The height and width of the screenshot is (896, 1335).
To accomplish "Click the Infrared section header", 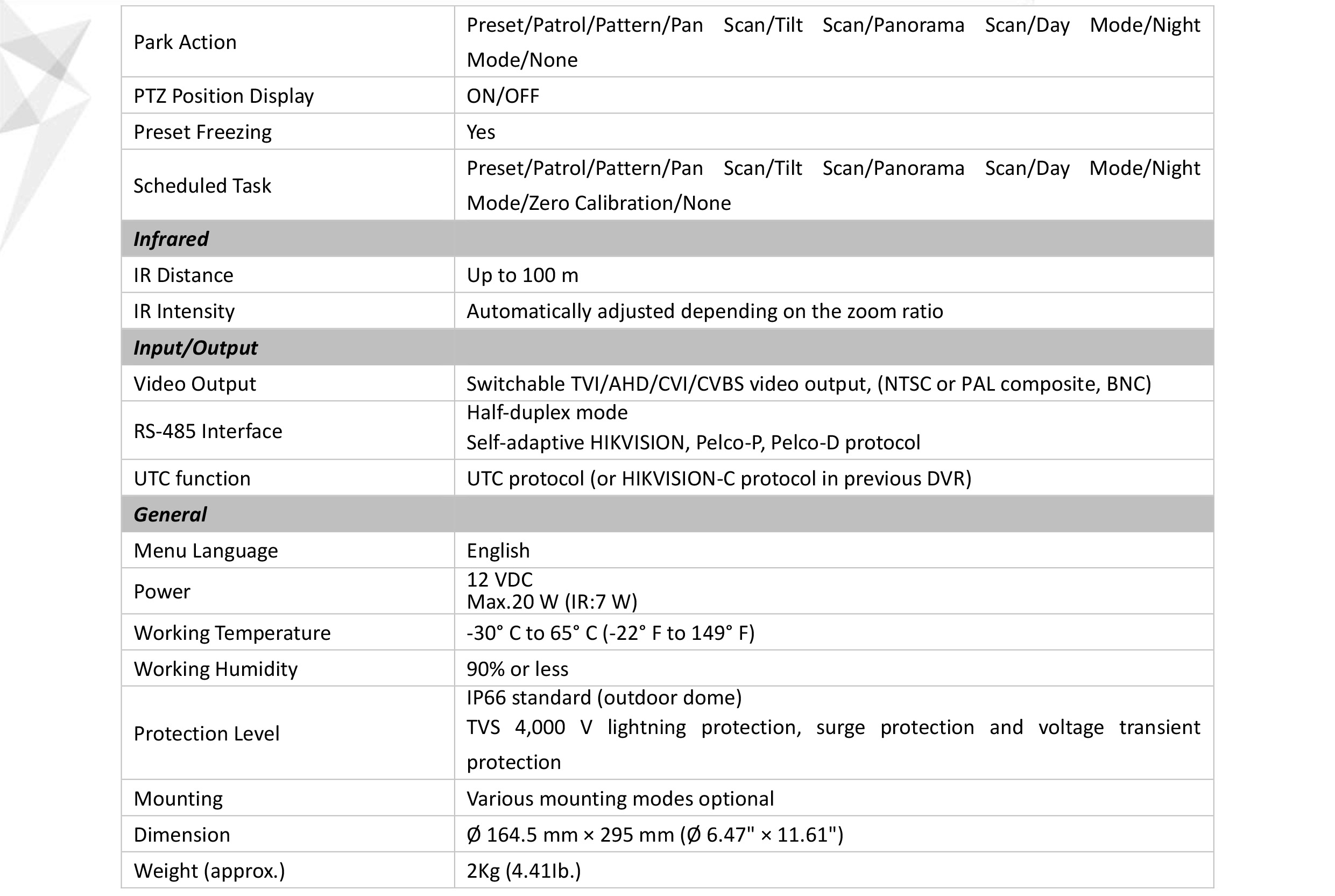I will [x=171, y=239].
